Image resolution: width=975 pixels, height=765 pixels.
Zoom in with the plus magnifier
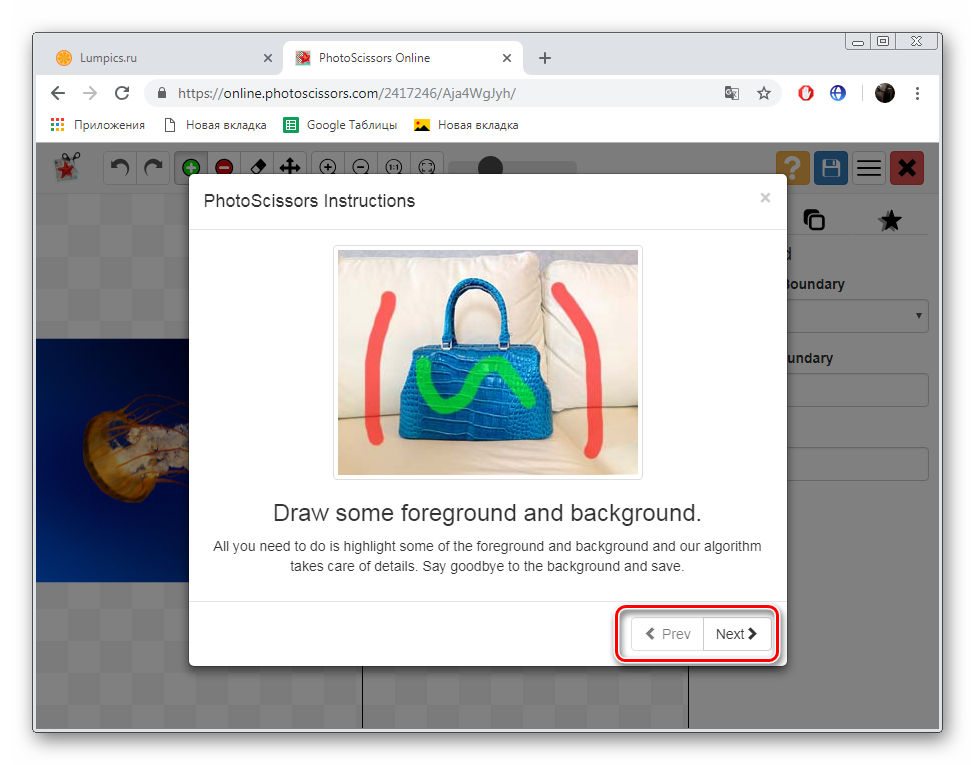point(328,168)
